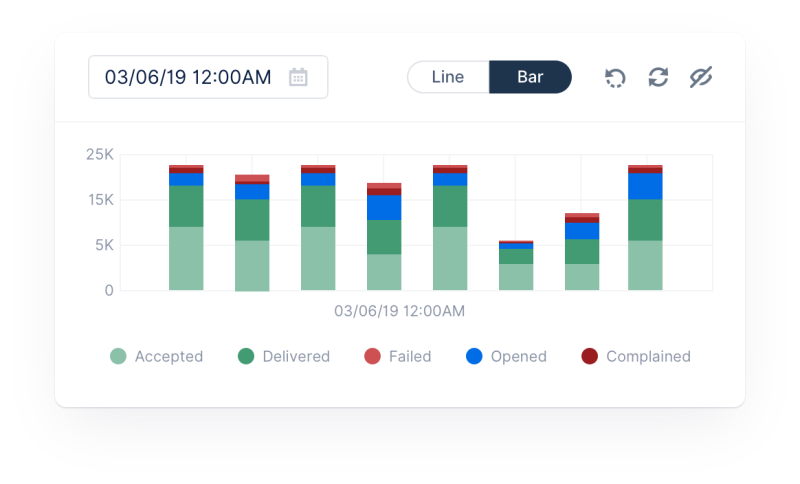Viewport: 800px width, 484px height.
Task: Toggle the Accepted legend series
Action: (x=119, y=356)
